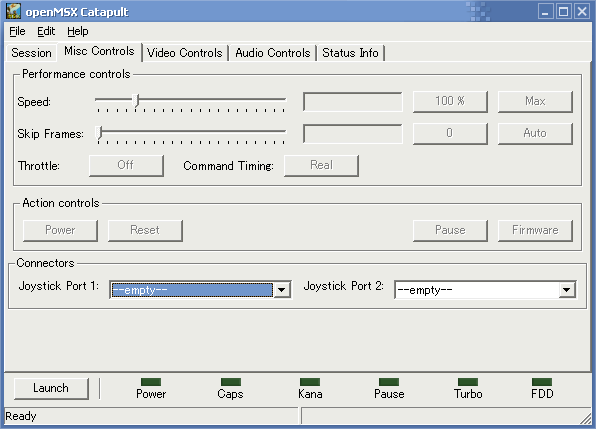Click the Skip Frames 0 button

tap(450, 133)
